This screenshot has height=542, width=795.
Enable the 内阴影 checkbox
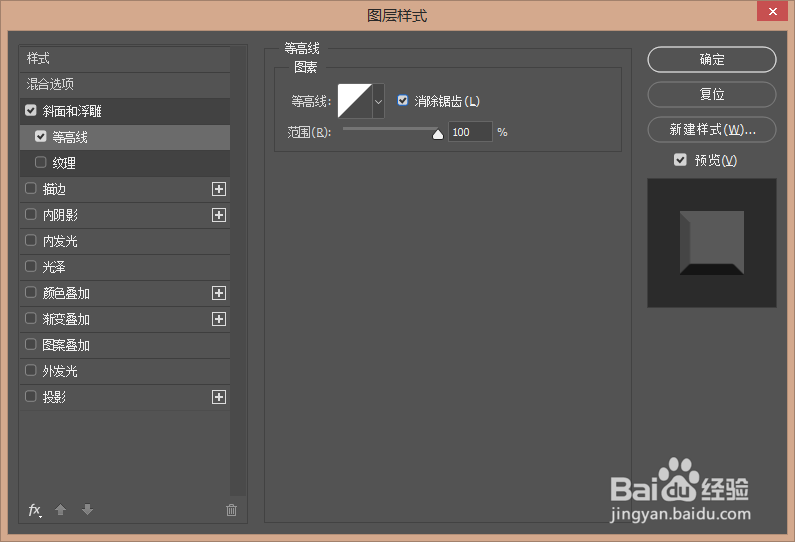tap(31, 214)
